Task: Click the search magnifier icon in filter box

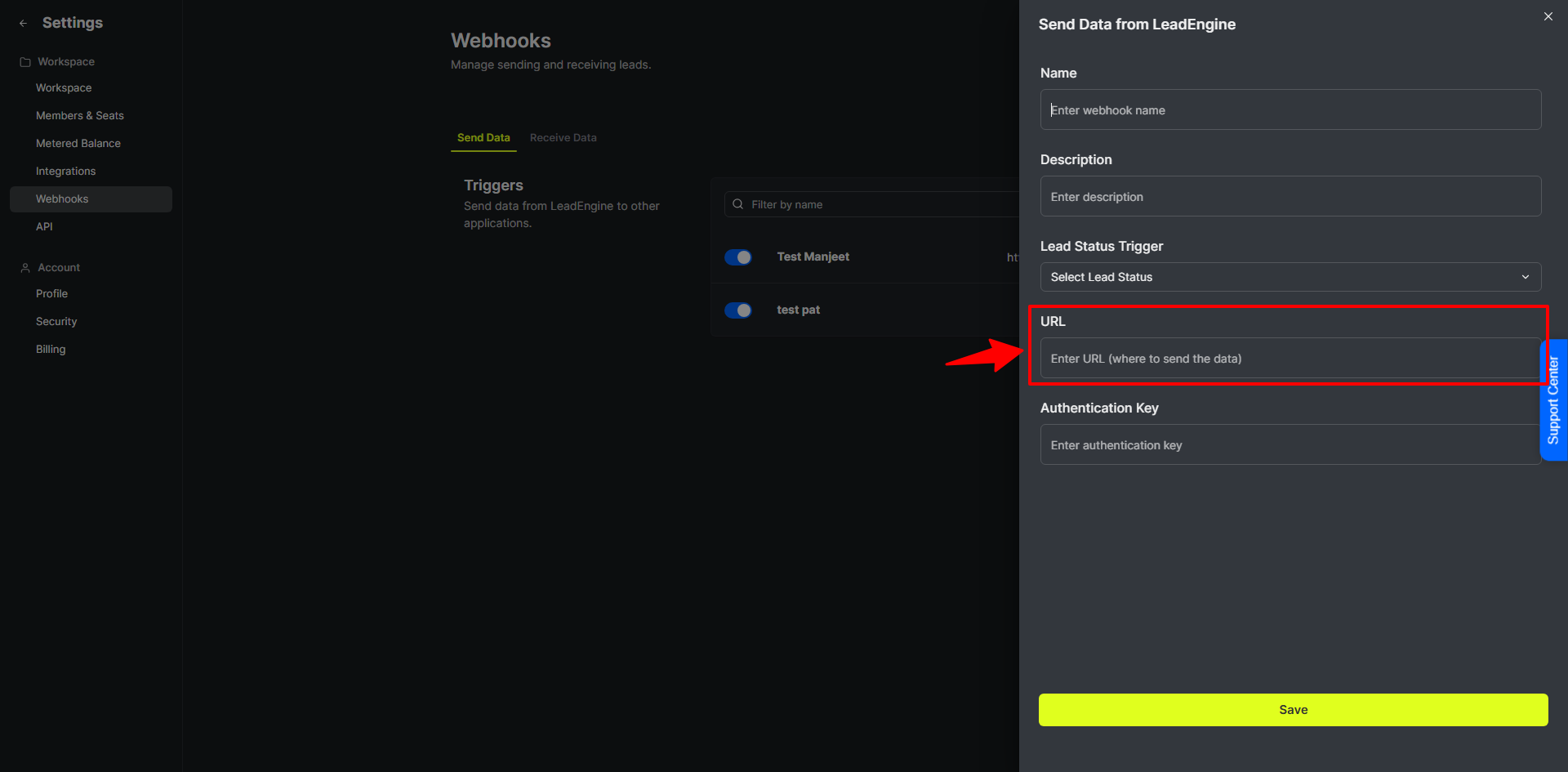Action: pyautogui.click(x=738, y=204)
